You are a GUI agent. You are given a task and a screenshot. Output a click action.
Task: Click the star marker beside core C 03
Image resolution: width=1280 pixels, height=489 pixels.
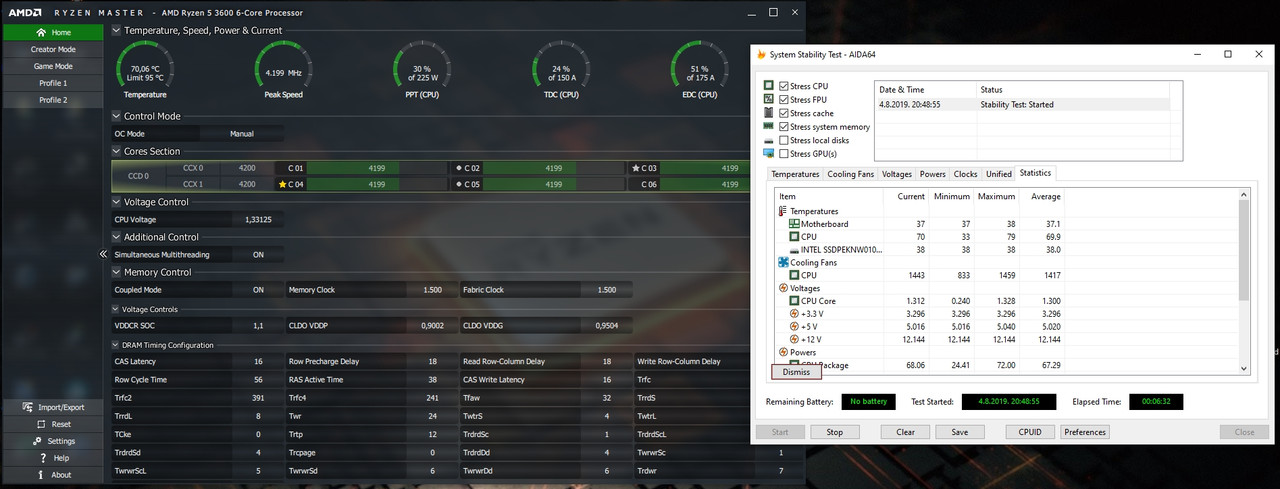(635, 168)
